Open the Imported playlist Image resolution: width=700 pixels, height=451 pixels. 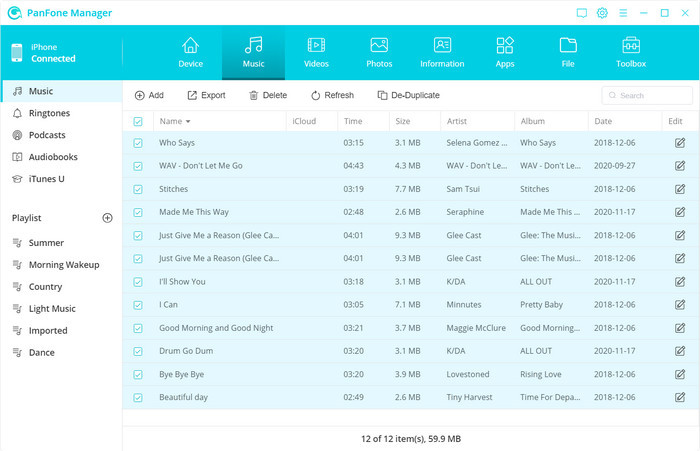click(x=61, y=330)
